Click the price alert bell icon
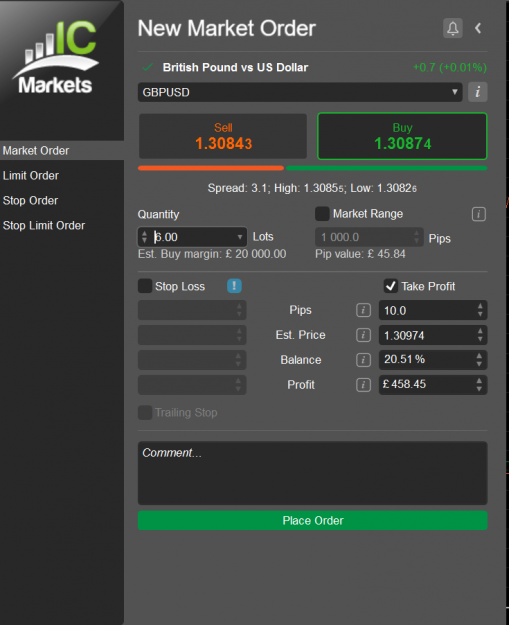 coord(452,28)
